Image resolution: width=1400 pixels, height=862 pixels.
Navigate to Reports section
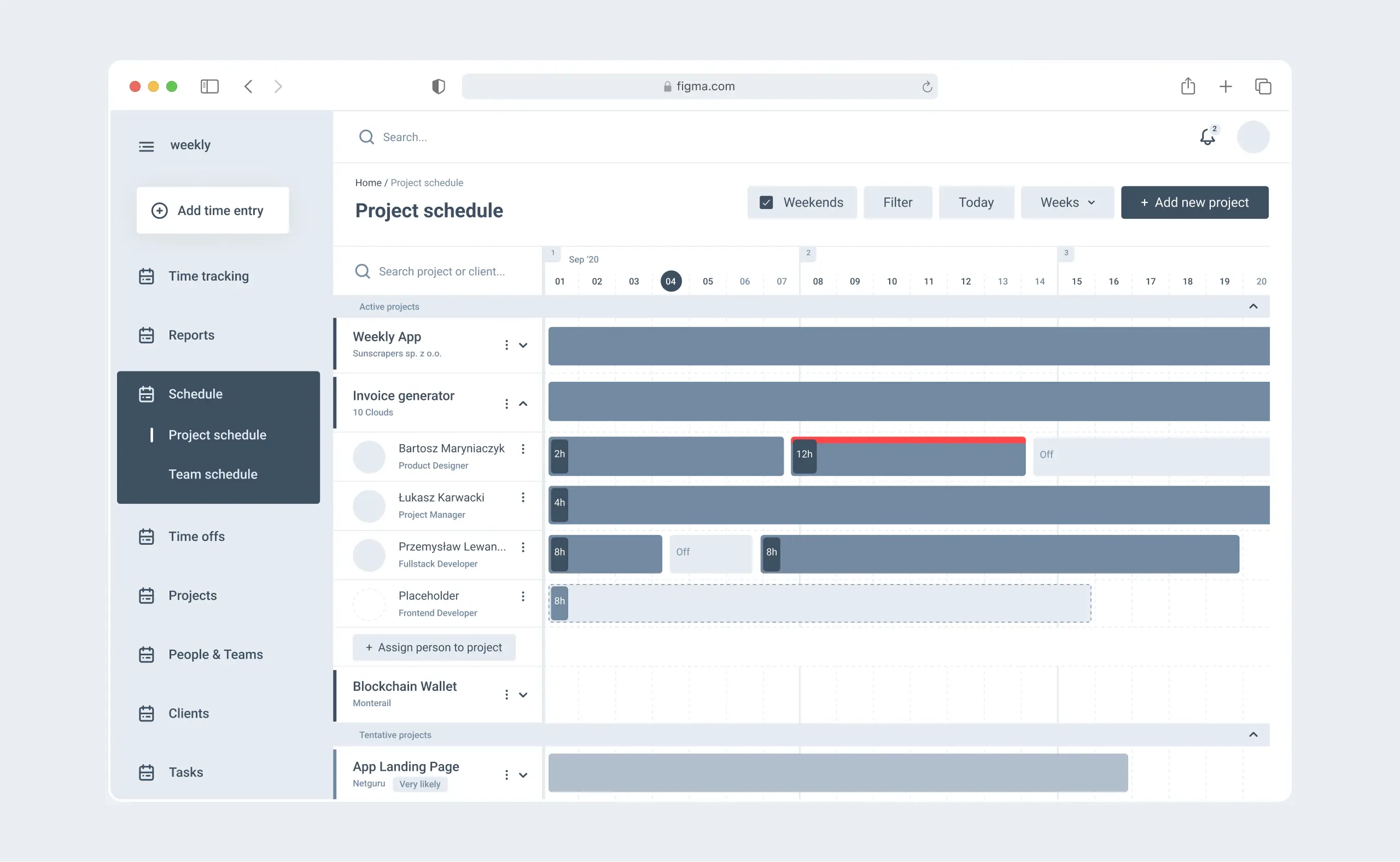191,334
